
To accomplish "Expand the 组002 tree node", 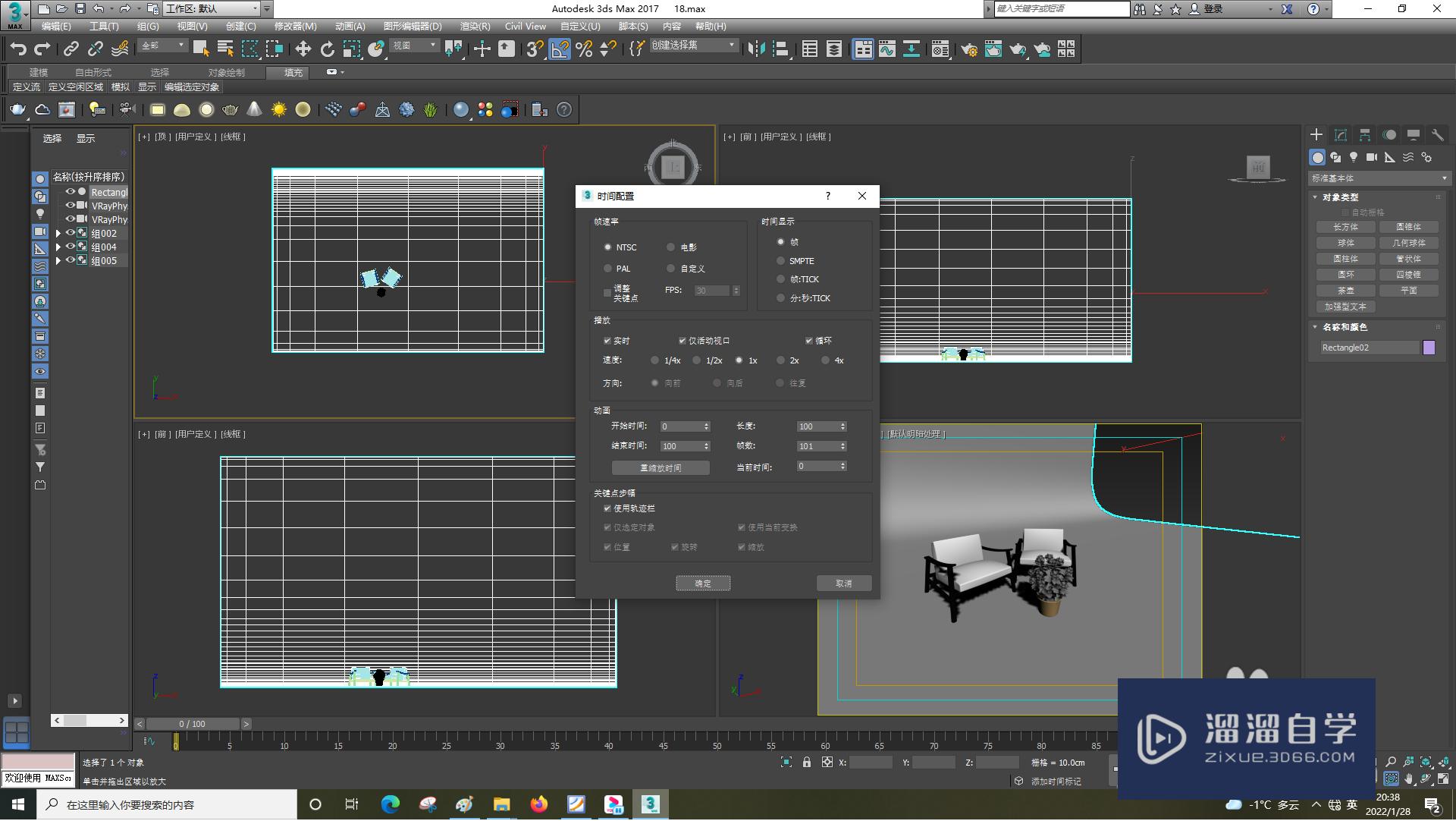I will 58,234.
